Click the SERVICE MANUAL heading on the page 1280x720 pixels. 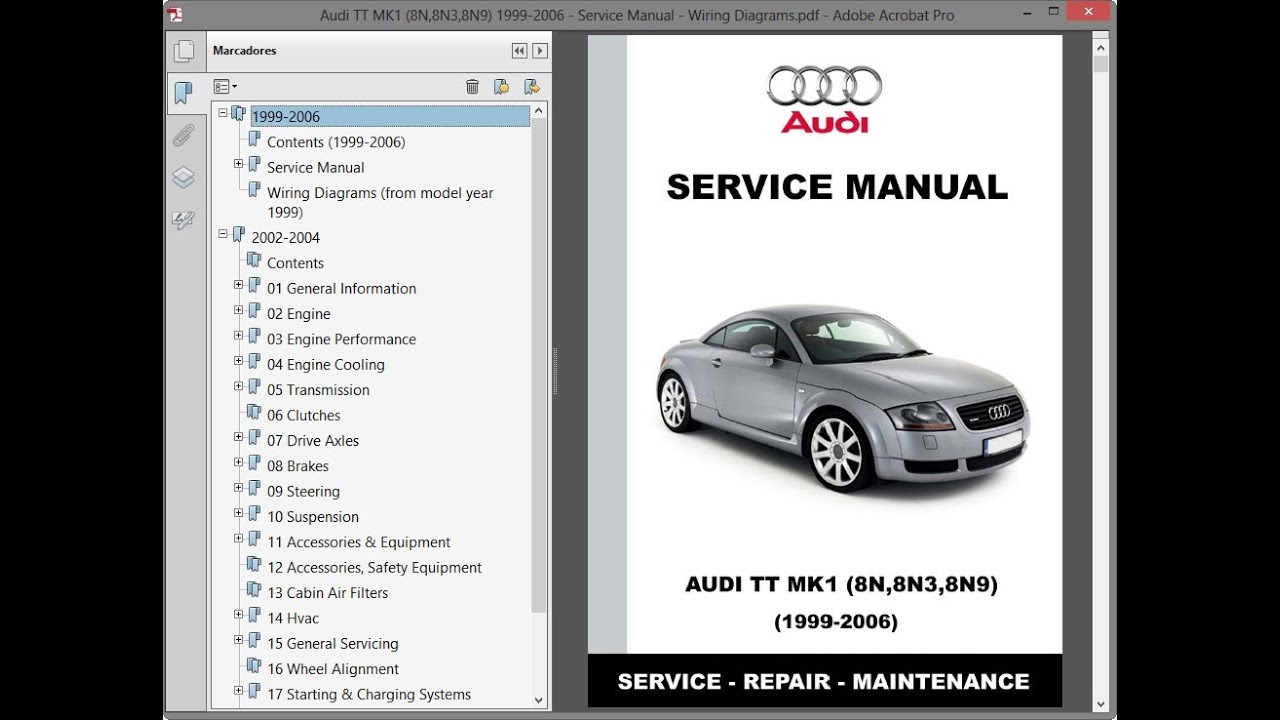(x=837, y=187)
